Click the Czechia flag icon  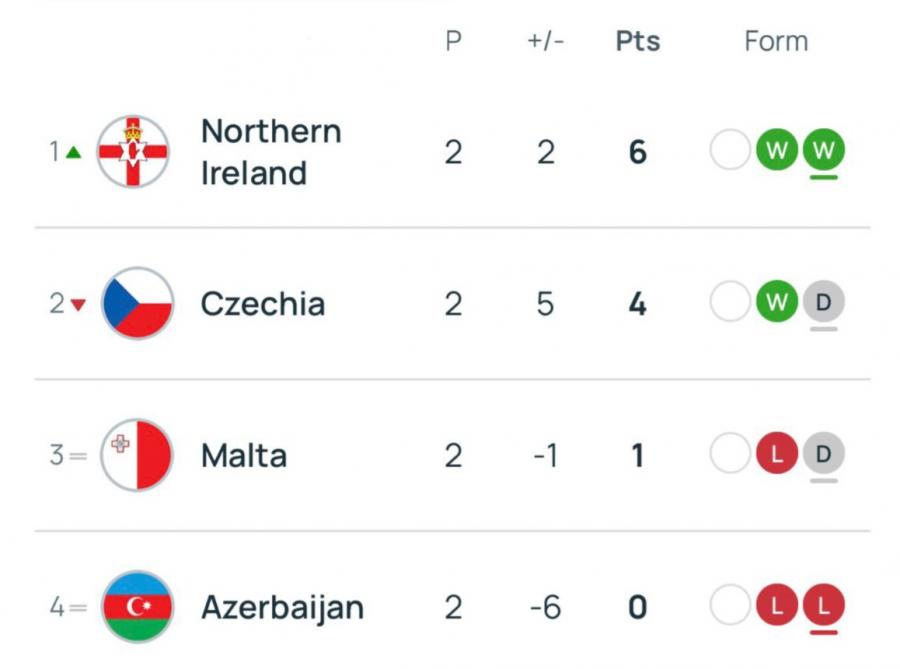pos(138,303)
